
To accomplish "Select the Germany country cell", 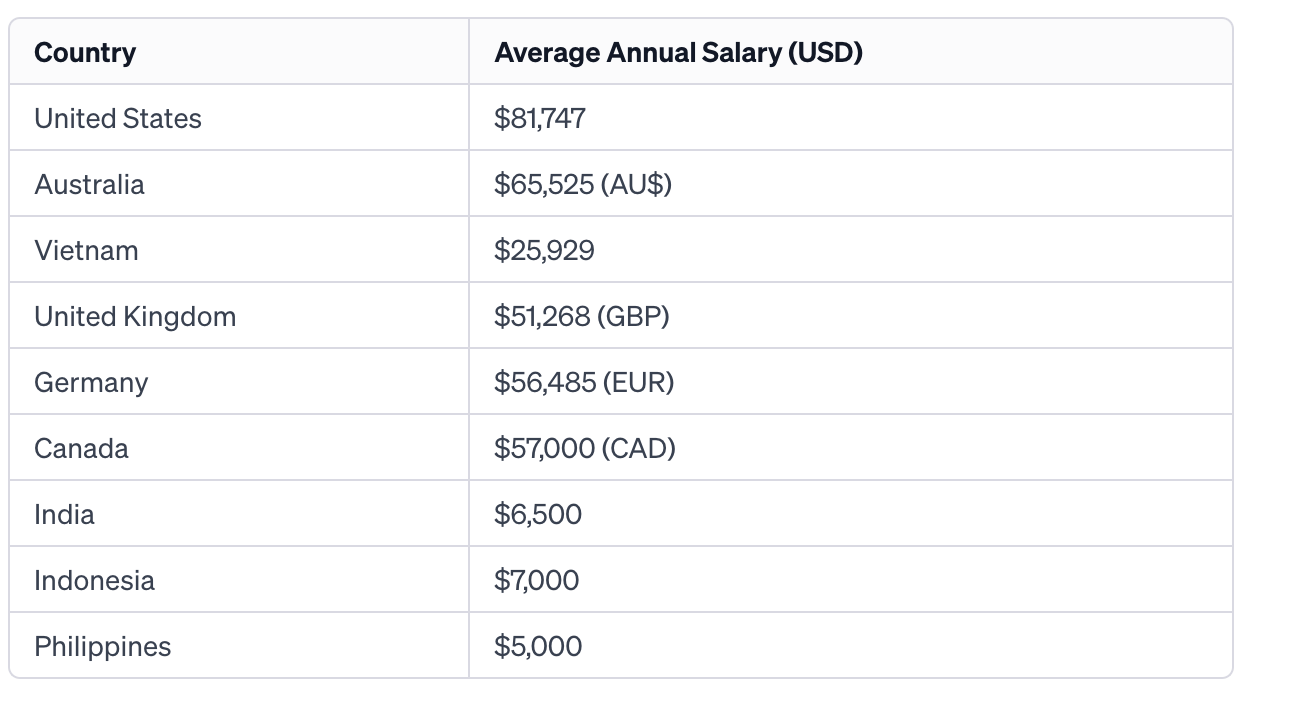I will (91, 382).
